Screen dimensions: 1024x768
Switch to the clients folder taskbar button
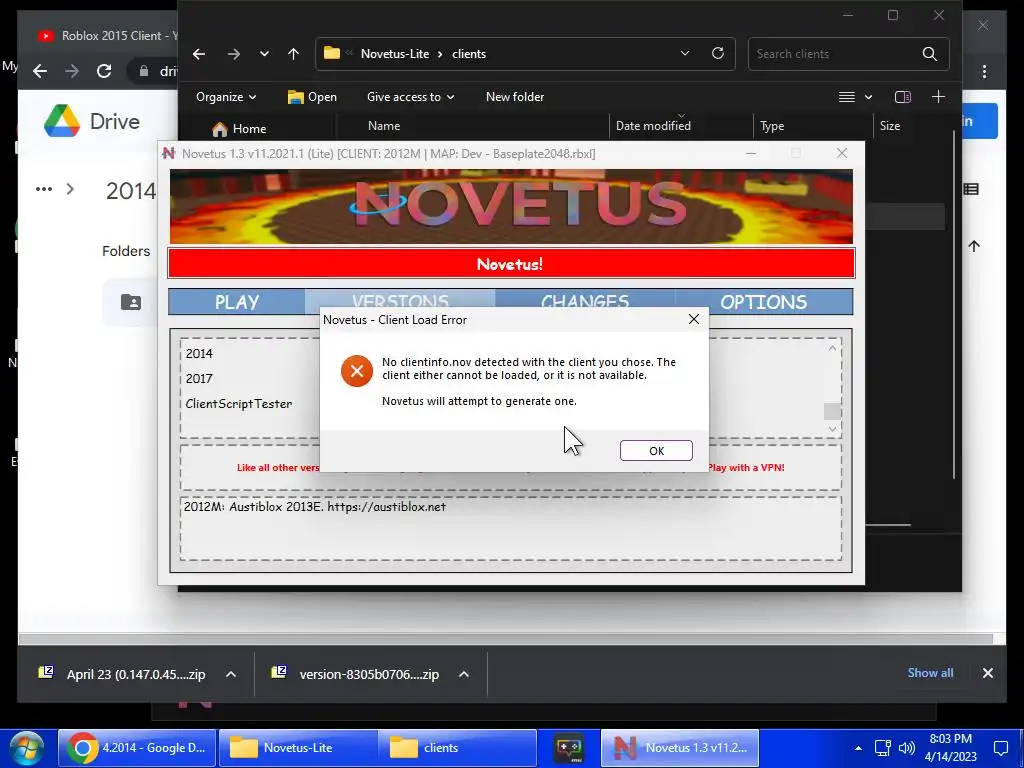(457, 748)
